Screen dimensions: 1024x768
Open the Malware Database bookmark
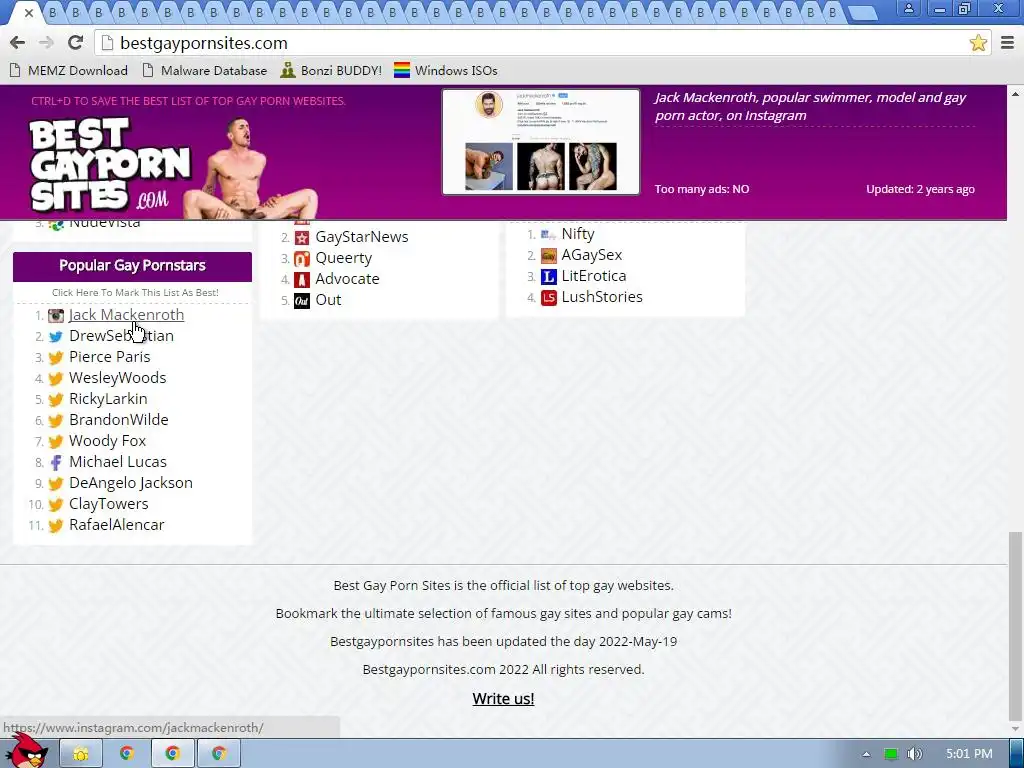[205, 71]
